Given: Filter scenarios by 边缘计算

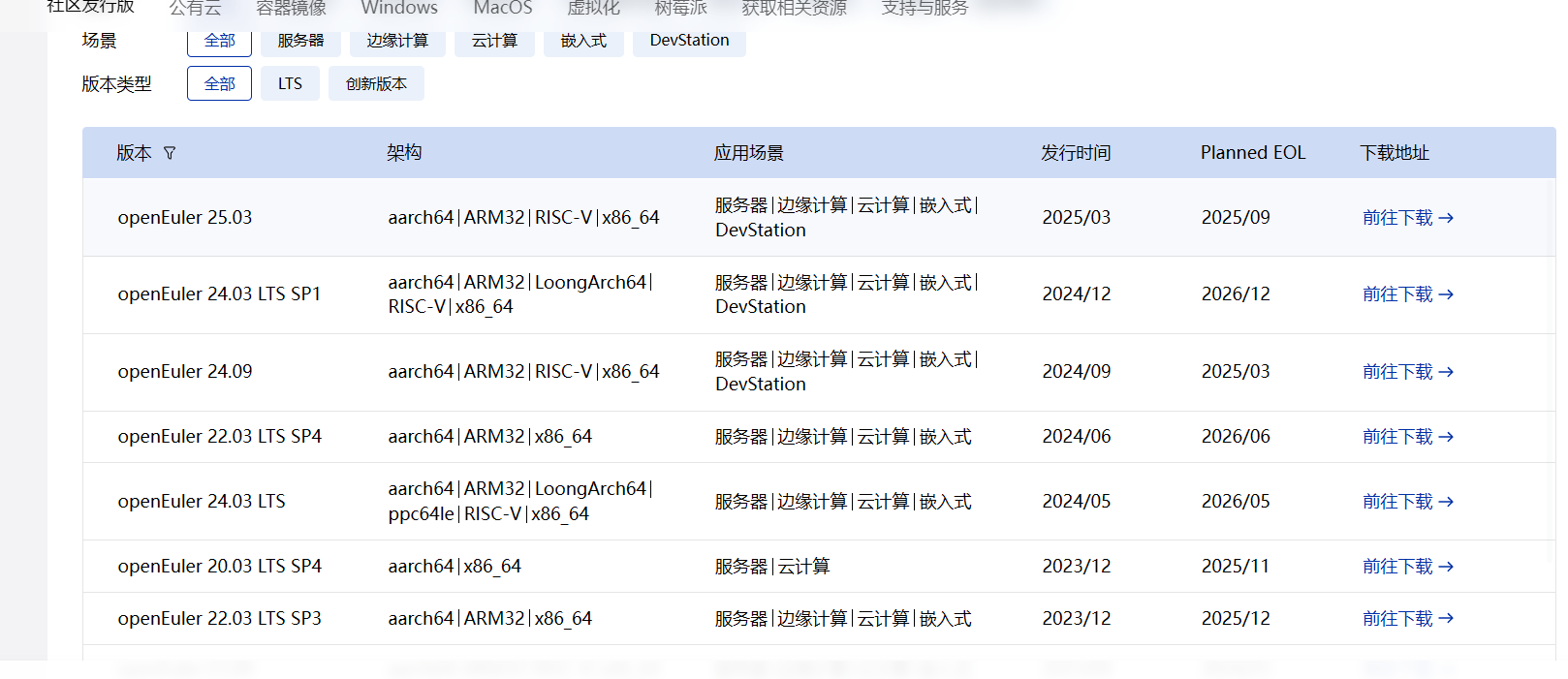Looking at the screenshot, I should pyautogui.click(x=397, y=41).
